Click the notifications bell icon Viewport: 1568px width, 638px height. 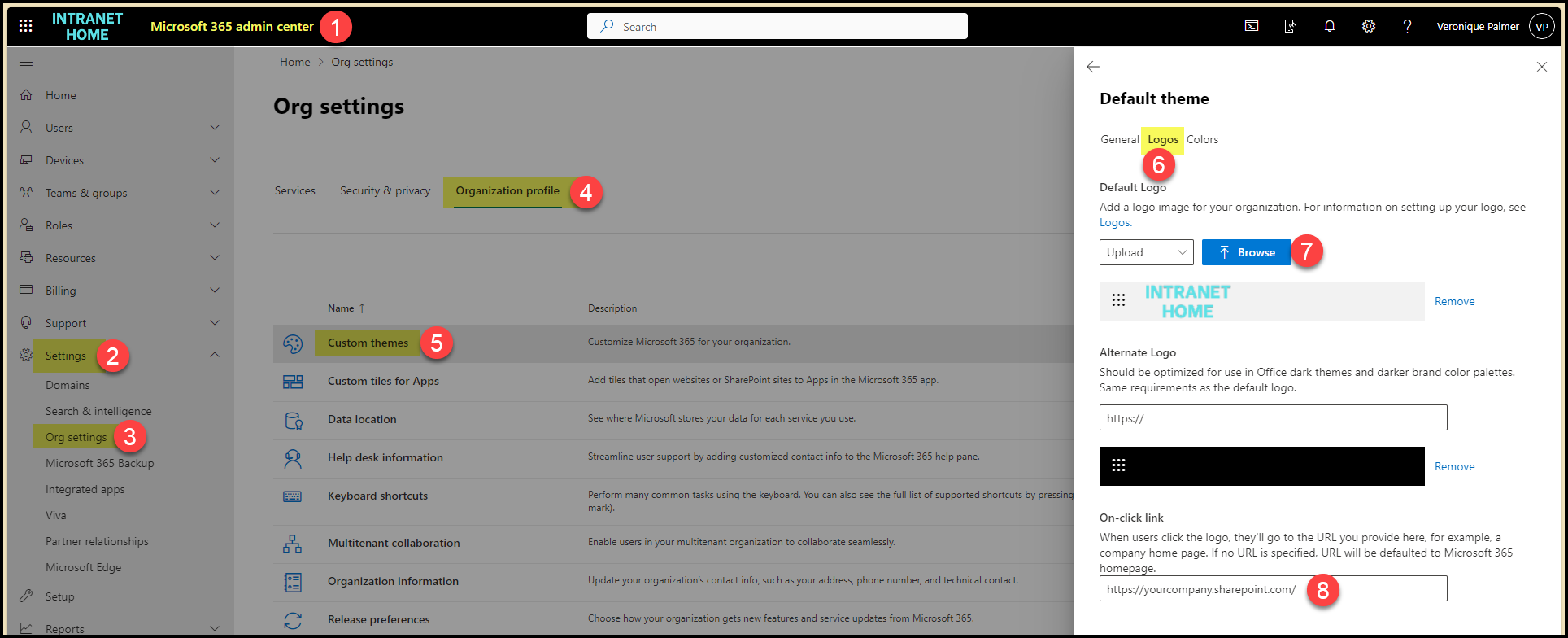(1330, 26)
